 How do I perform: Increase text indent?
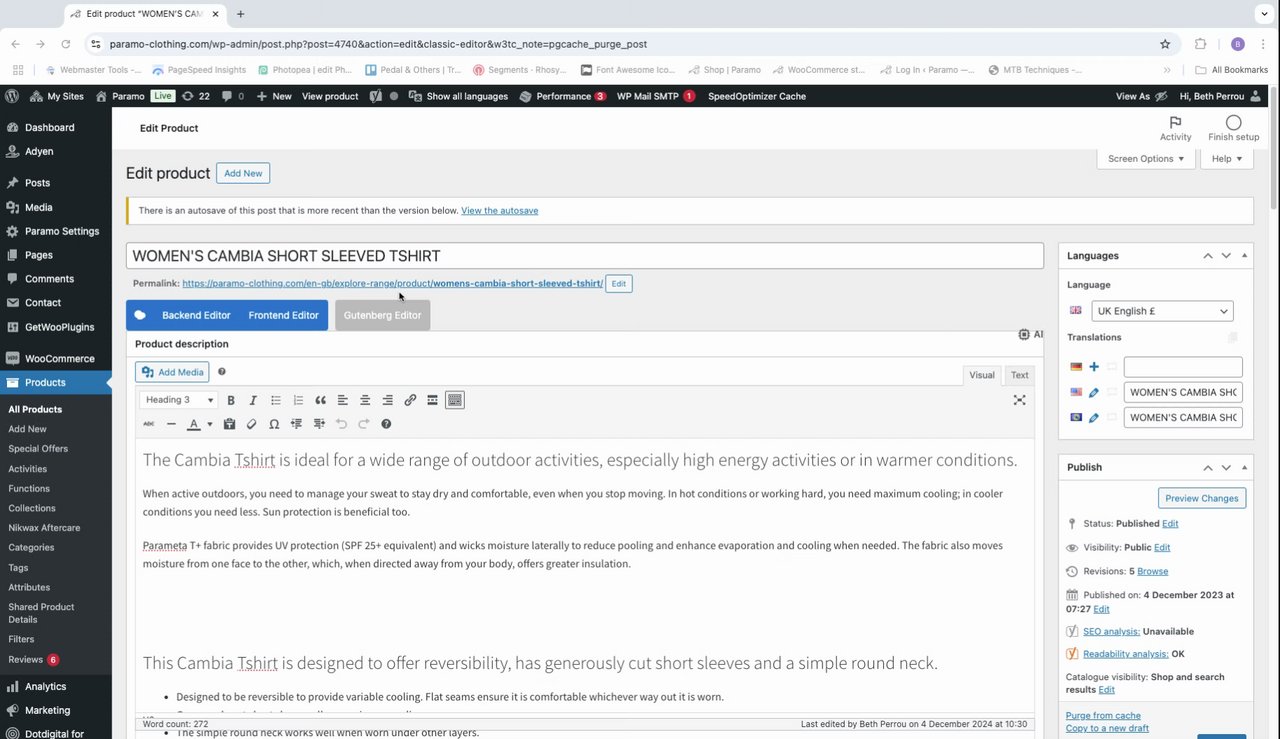point(319,424)
